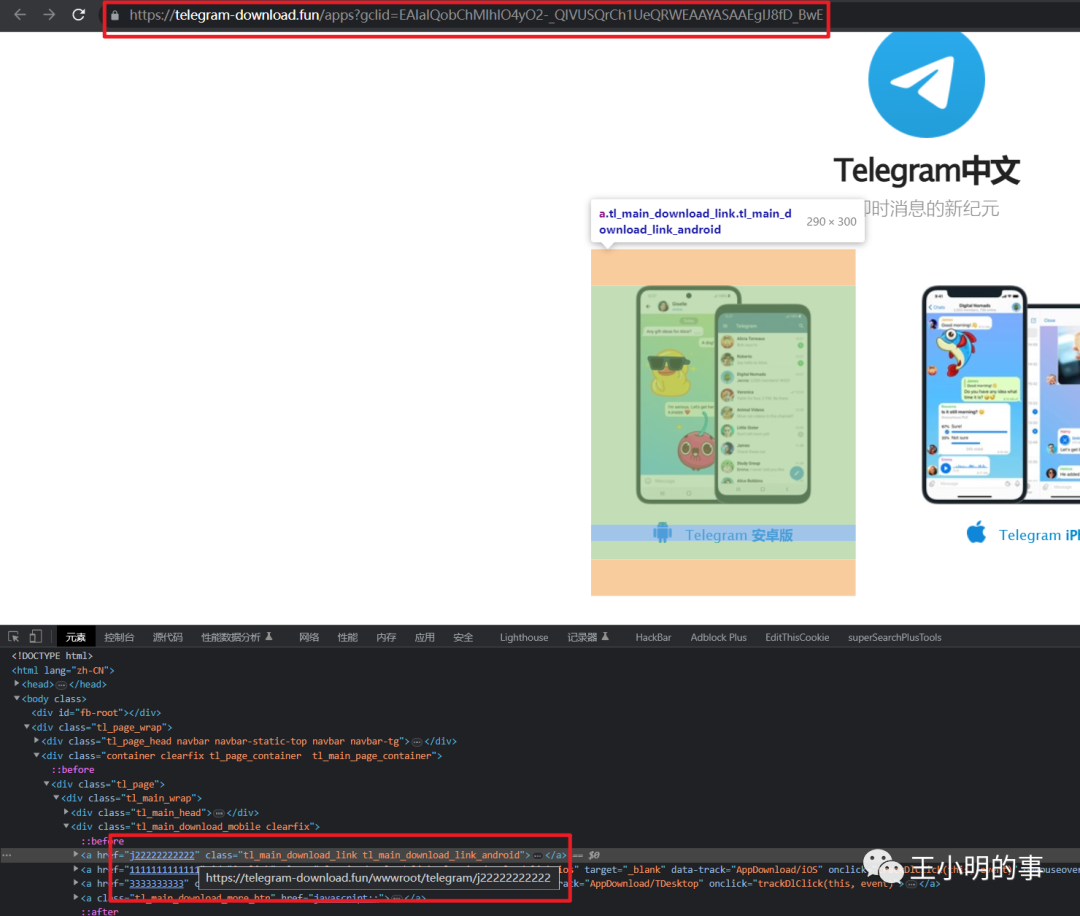Click the Telegram paper plane logo
The width and height of the screenshot is (1080, 916).
[926, 81]
